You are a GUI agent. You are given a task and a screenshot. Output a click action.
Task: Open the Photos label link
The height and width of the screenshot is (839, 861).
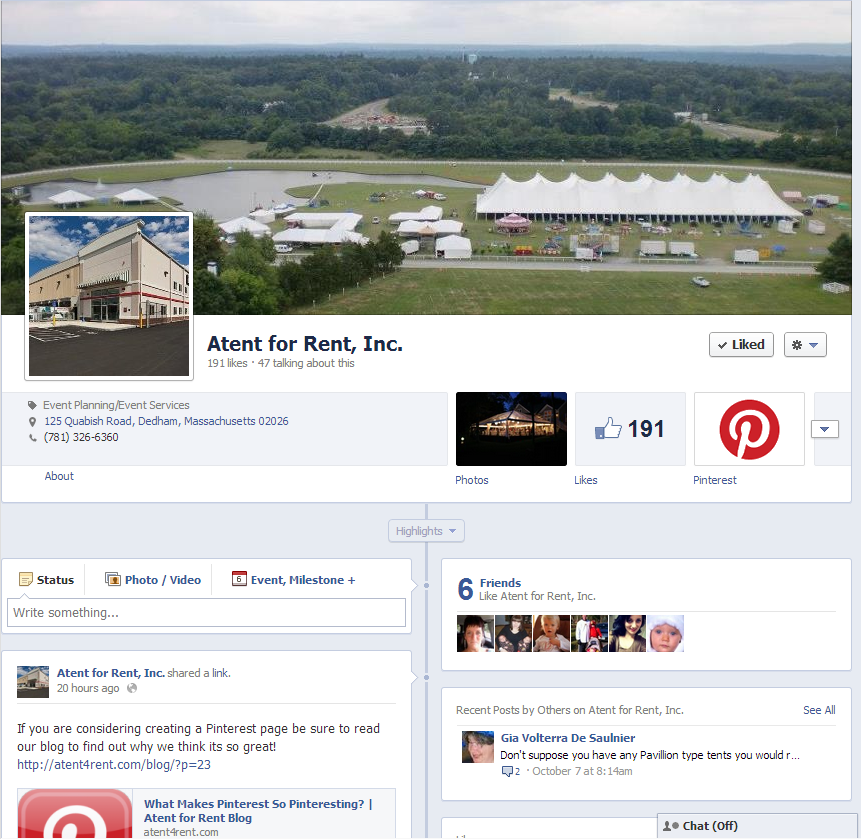[472, 480]
